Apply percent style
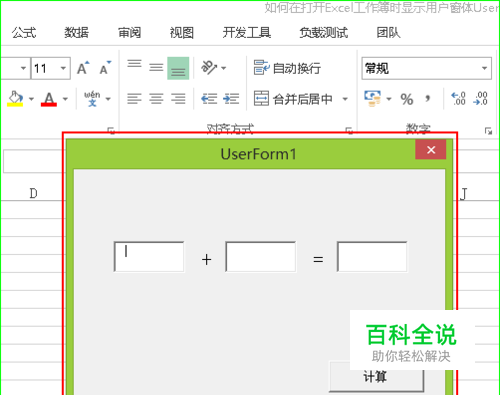 [407, 99]
